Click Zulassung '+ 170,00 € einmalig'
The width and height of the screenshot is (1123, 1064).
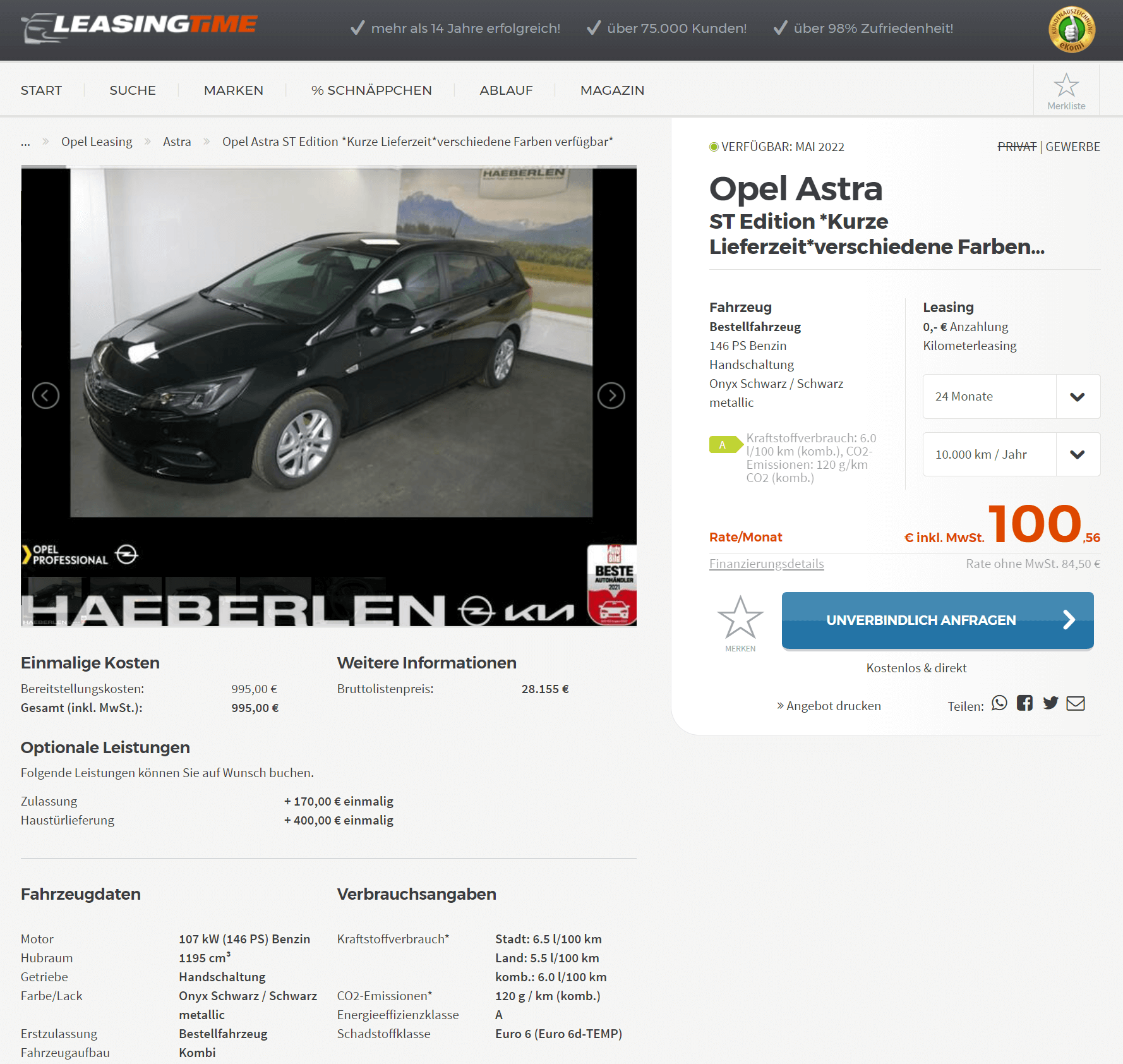pyautogui.click(x=339, y=801)
